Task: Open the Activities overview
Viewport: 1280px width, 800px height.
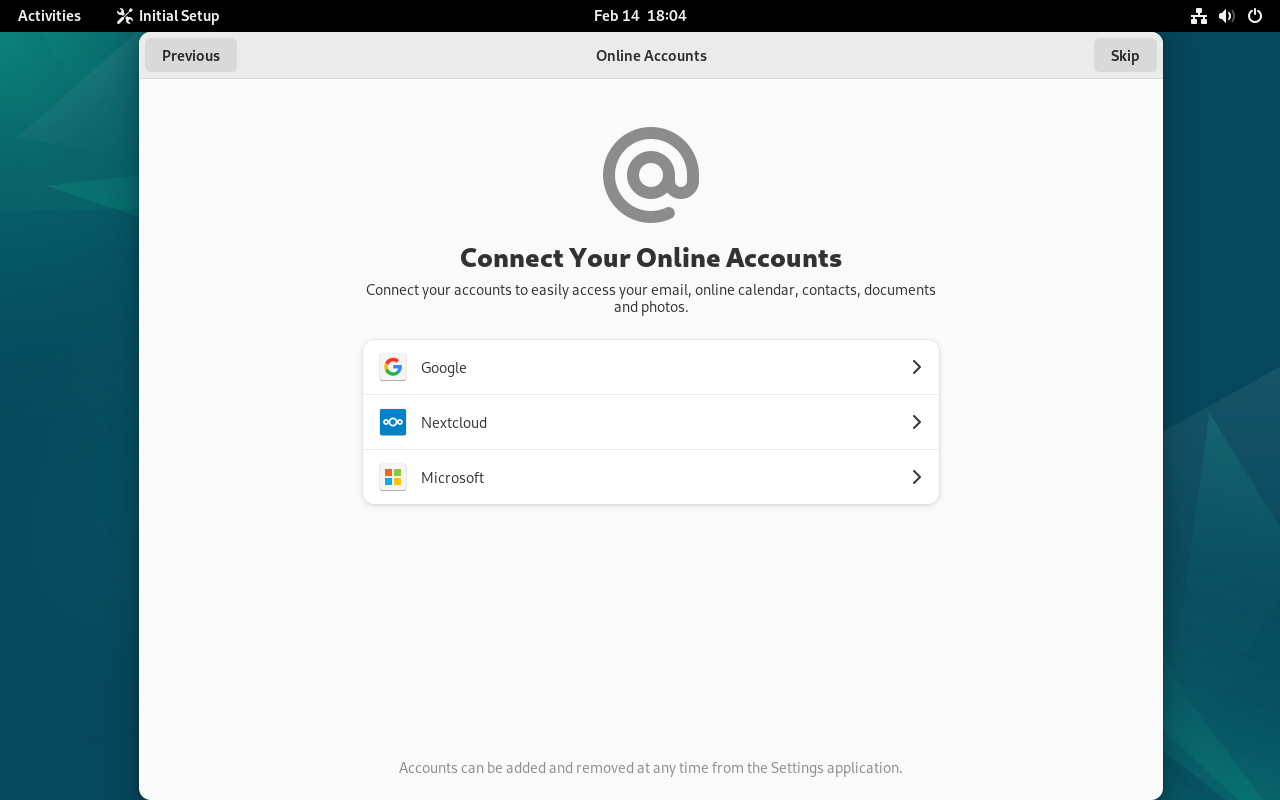Action: click(x=49, y=16)
